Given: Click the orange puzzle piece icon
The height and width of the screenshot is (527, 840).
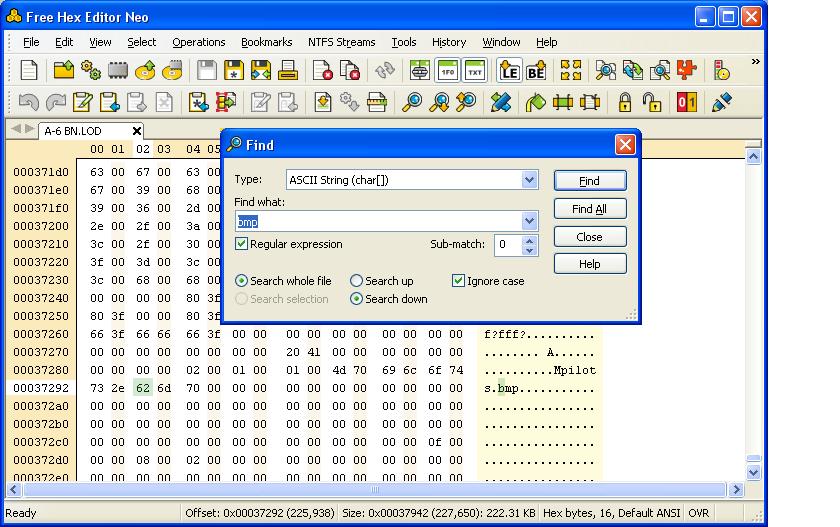Looking at the screenshot, I should 687,70.
